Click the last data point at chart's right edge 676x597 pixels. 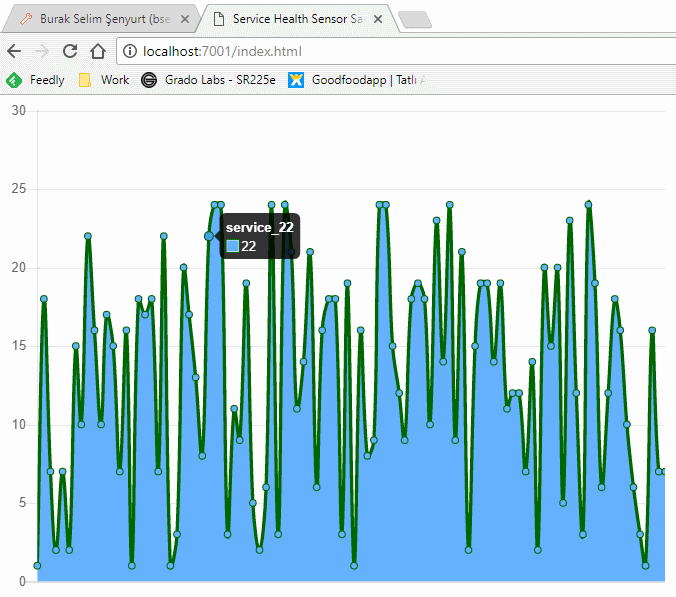point(665,471)
